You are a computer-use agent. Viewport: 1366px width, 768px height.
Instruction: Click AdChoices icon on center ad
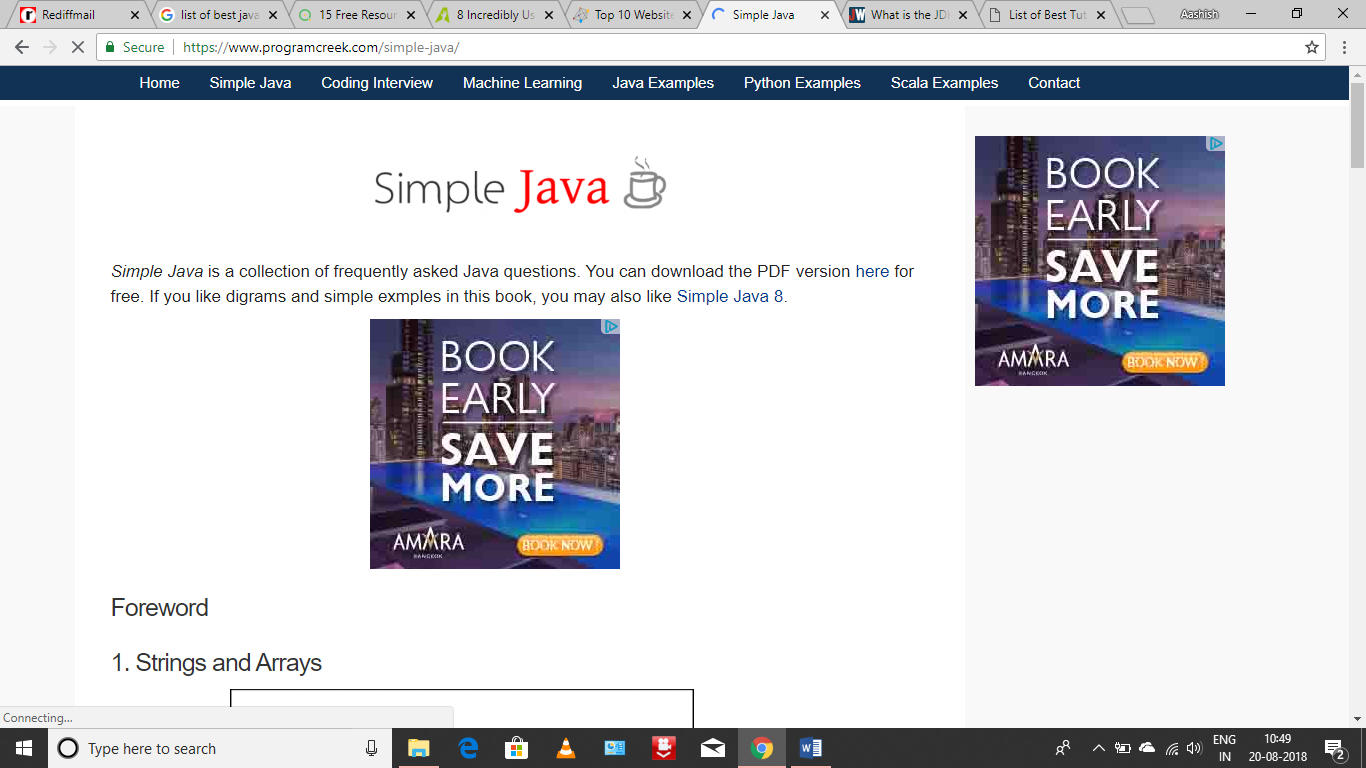point(610,326)
